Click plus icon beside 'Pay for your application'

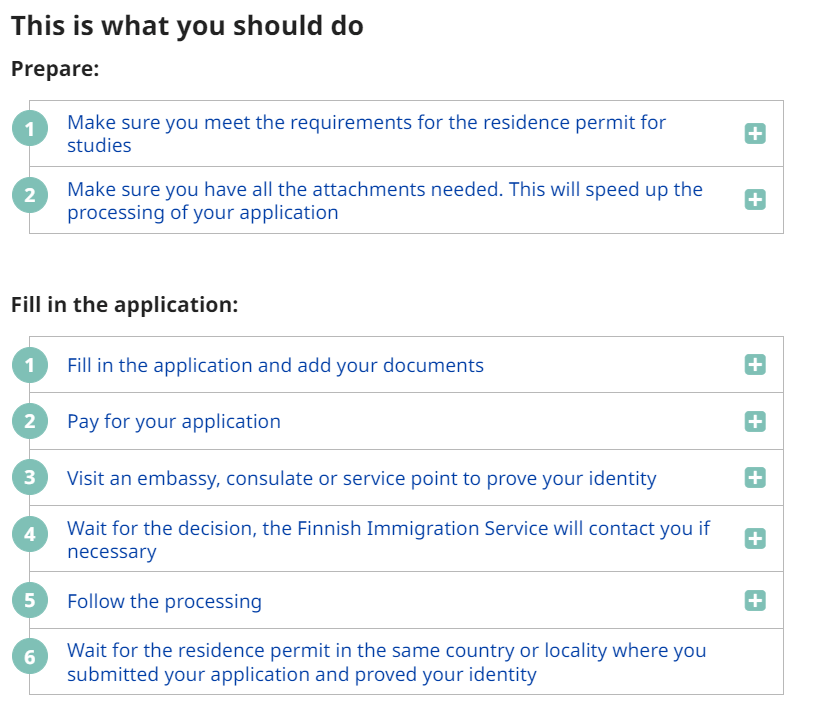click(755, 421)
